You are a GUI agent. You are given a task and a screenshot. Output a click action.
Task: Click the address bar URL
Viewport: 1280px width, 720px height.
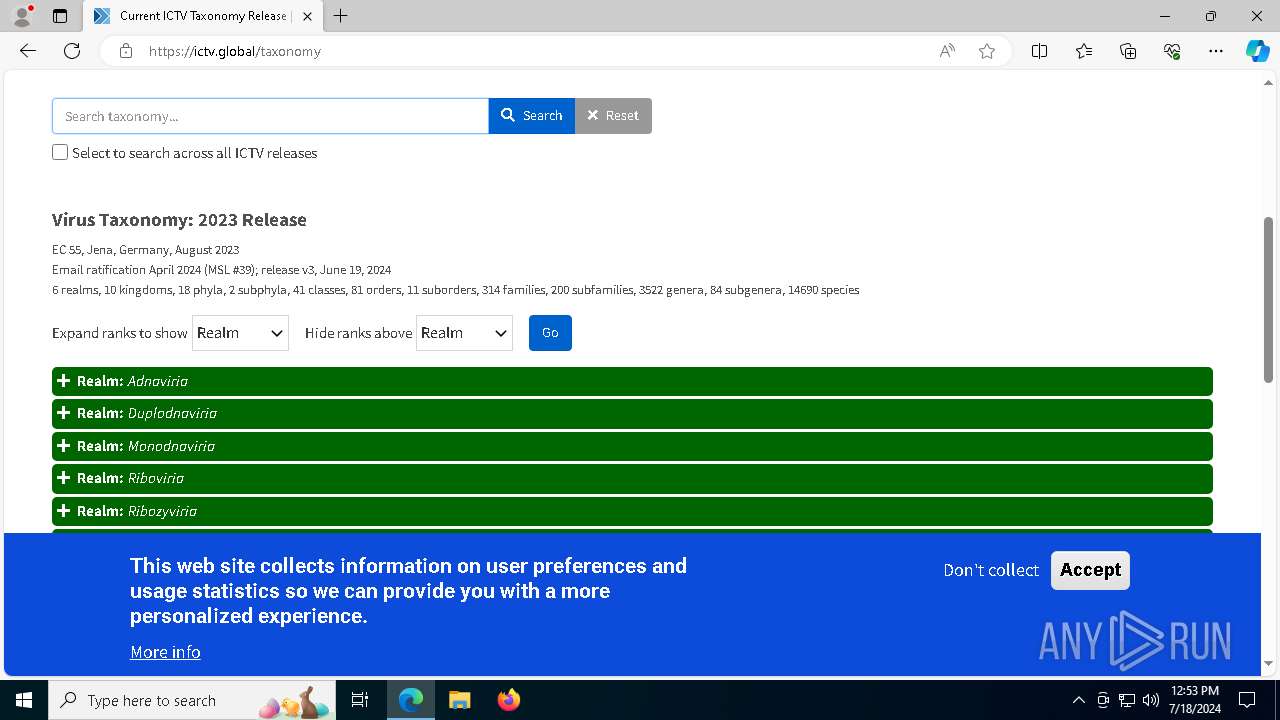tap(235, 51)
